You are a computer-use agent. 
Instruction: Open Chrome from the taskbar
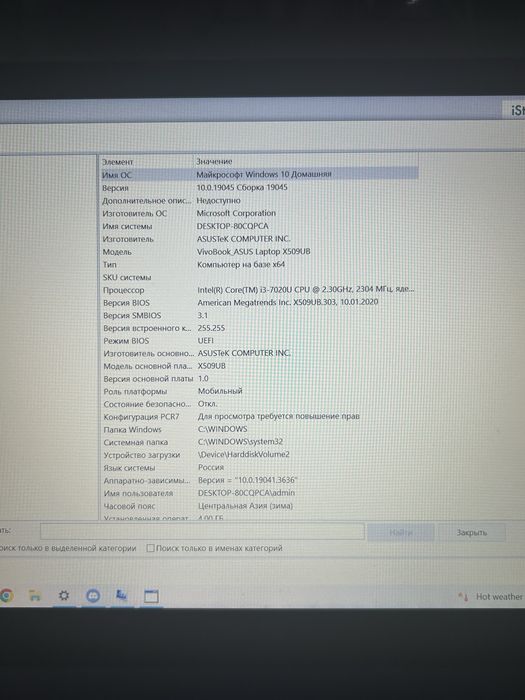5,596
